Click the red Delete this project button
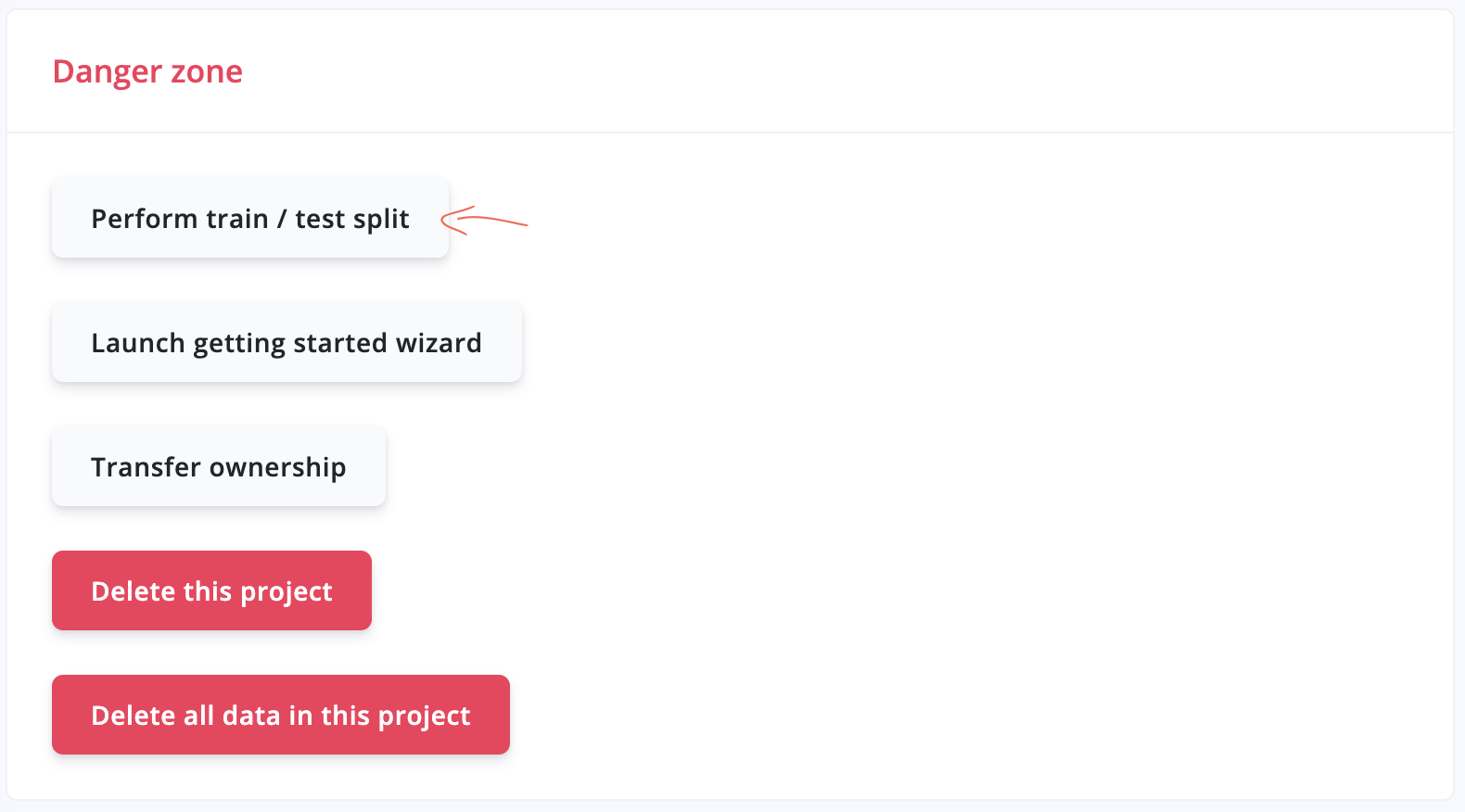The image size is (1465, 812). 211,590
